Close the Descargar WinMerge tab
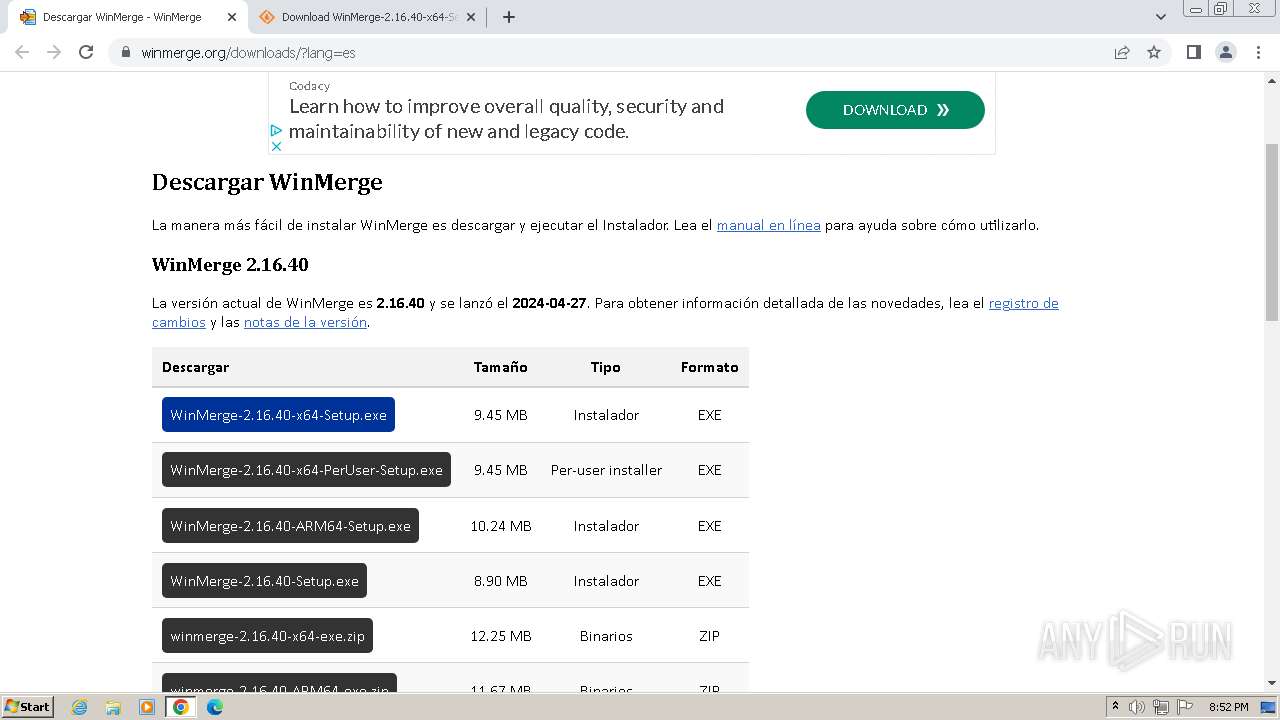Viewport: 1280px width, 720px height. coord(232,17)
